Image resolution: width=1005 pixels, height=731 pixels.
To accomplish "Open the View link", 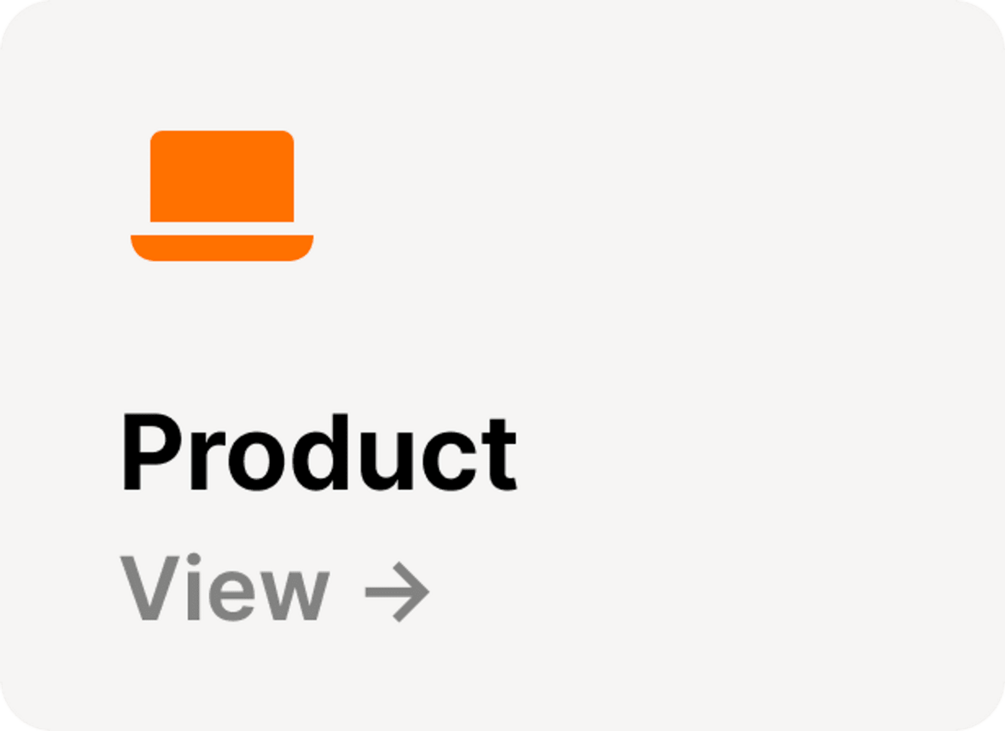I will pyautogui.click(x=274, y=588).
